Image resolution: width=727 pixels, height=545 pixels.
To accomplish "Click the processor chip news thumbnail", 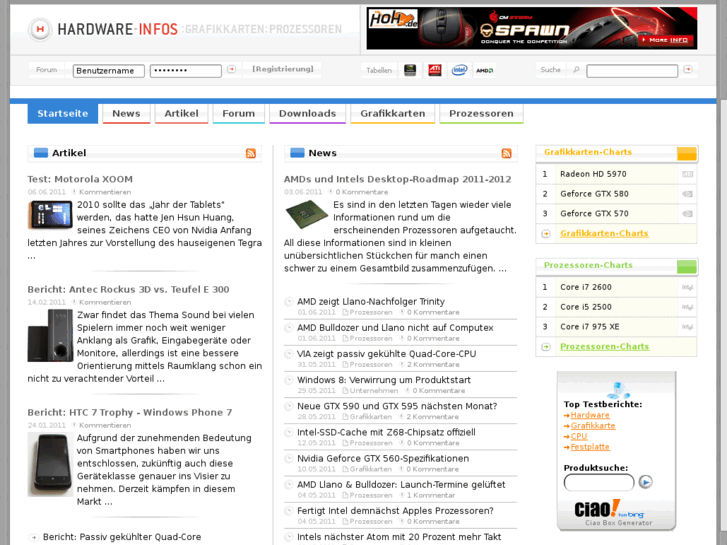I will [x=306, y=214].
